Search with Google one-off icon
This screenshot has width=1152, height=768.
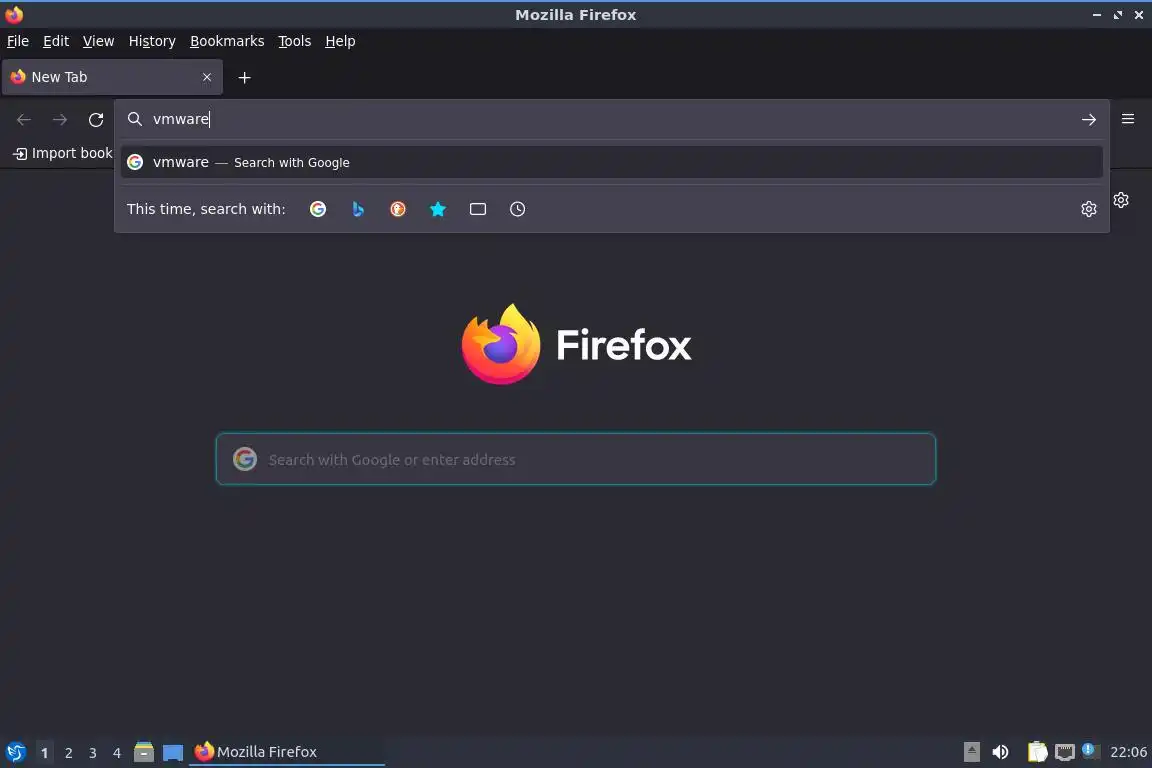coord(317,209)
